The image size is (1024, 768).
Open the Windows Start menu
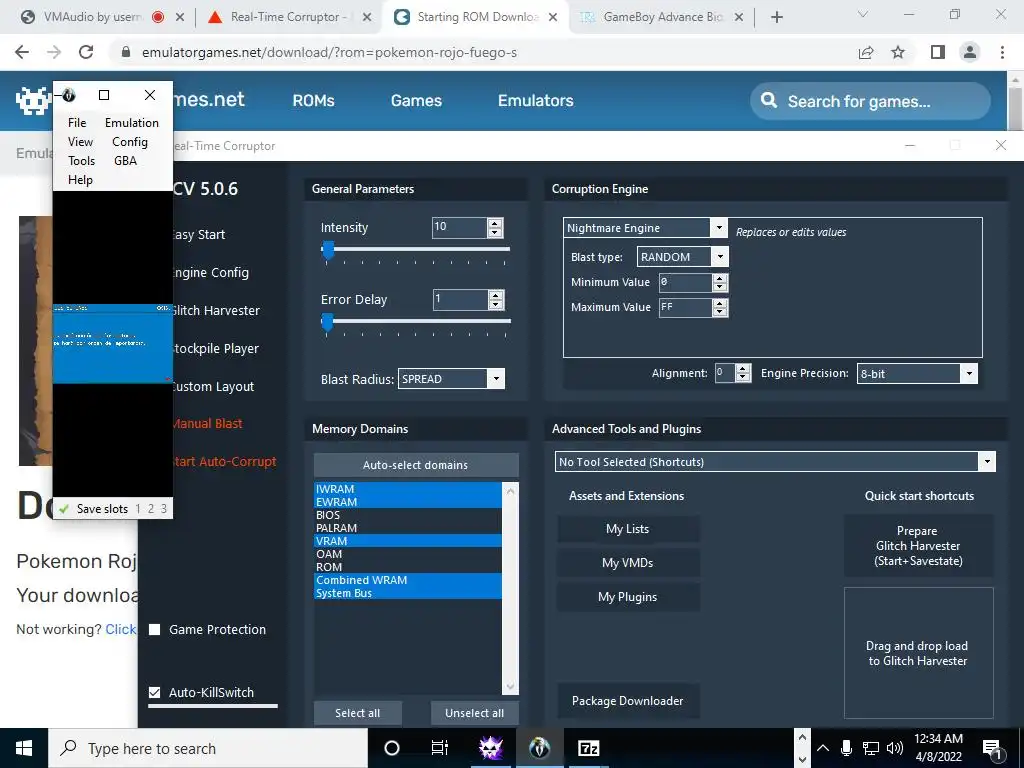pos(24,748)
